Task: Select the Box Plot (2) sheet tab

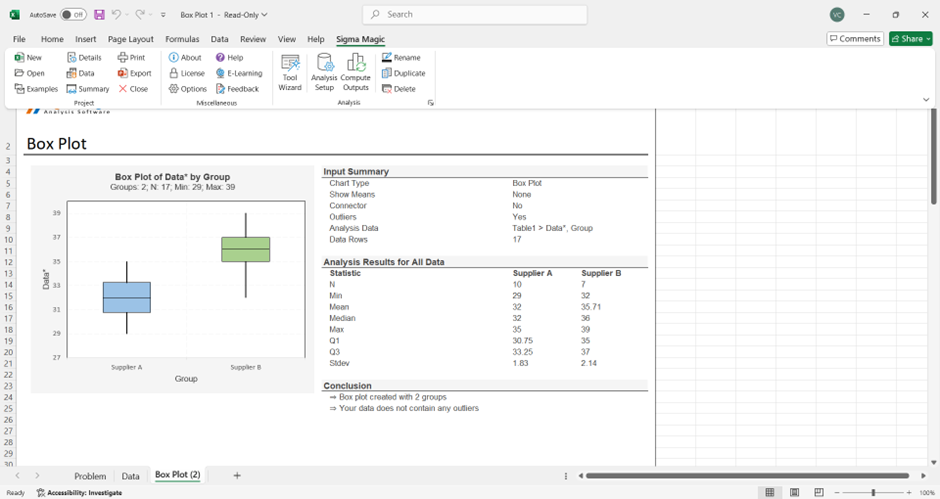Action: [177, 475]
